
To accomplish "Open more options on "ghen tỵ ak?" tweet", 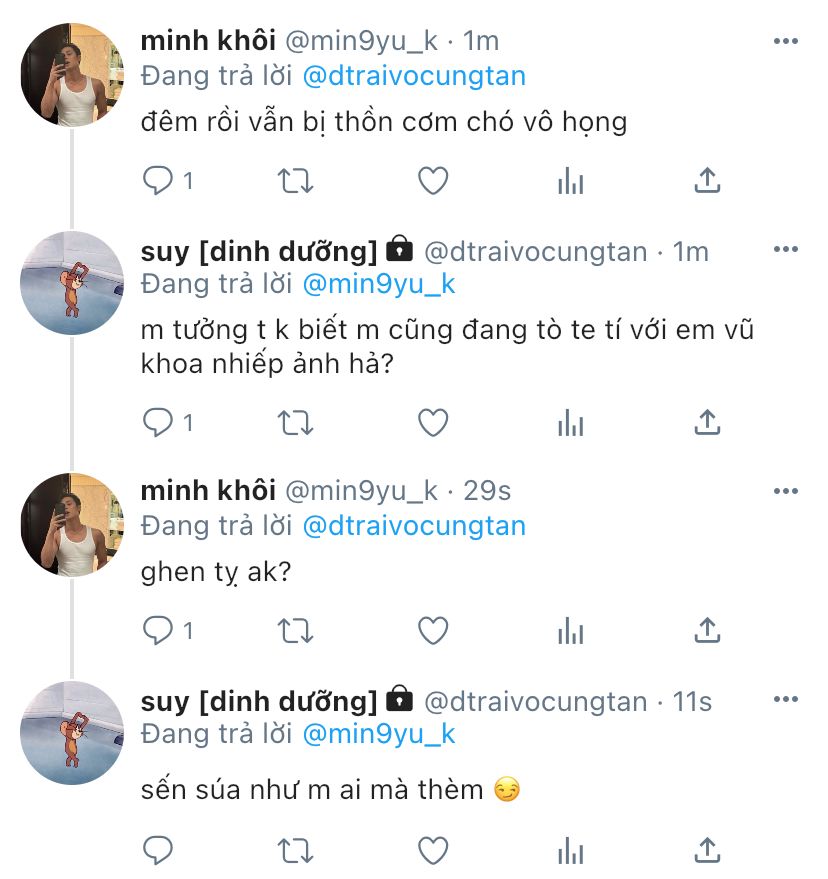I will 786,491.
